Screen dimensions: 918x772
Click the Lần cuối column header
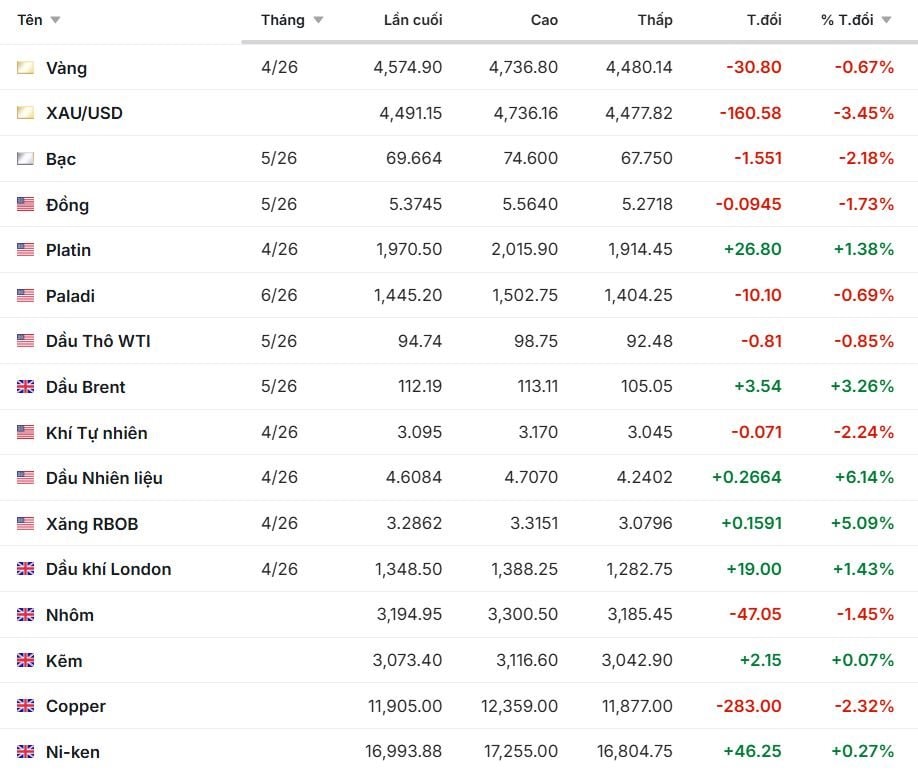[x=412, y=20]
